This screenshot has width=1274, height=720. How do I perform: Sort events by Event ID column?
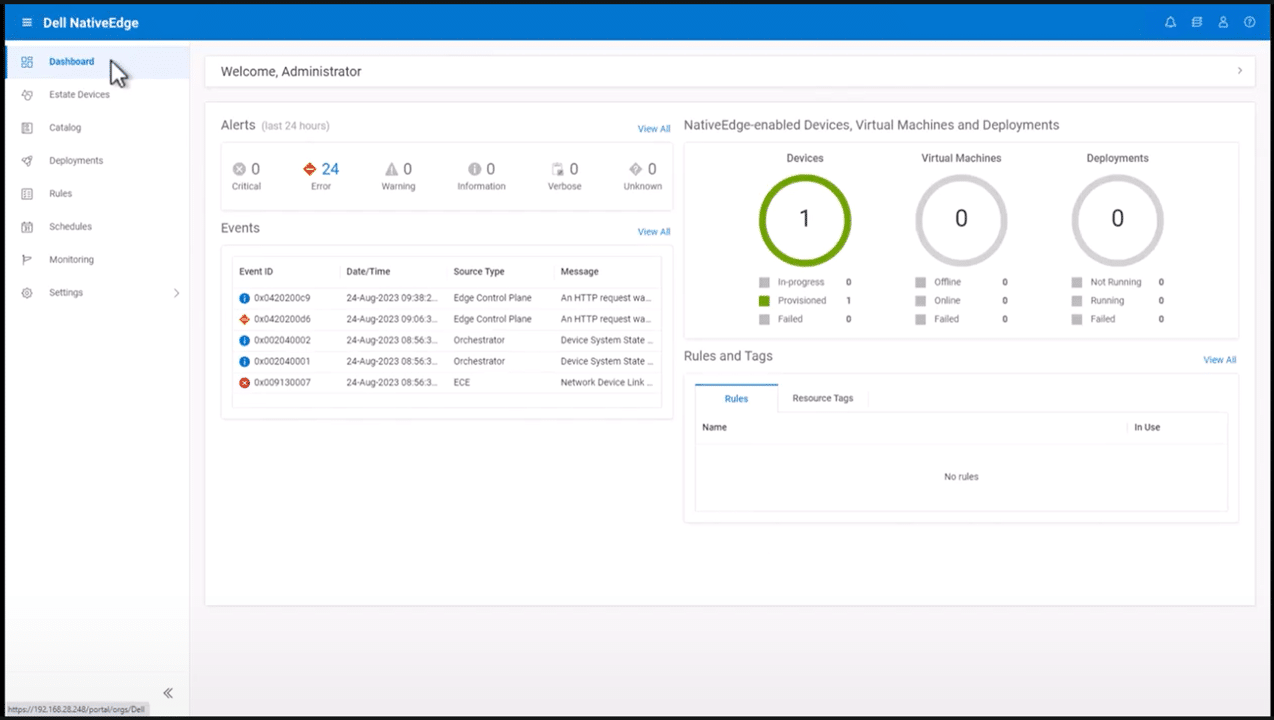point(256,271)
